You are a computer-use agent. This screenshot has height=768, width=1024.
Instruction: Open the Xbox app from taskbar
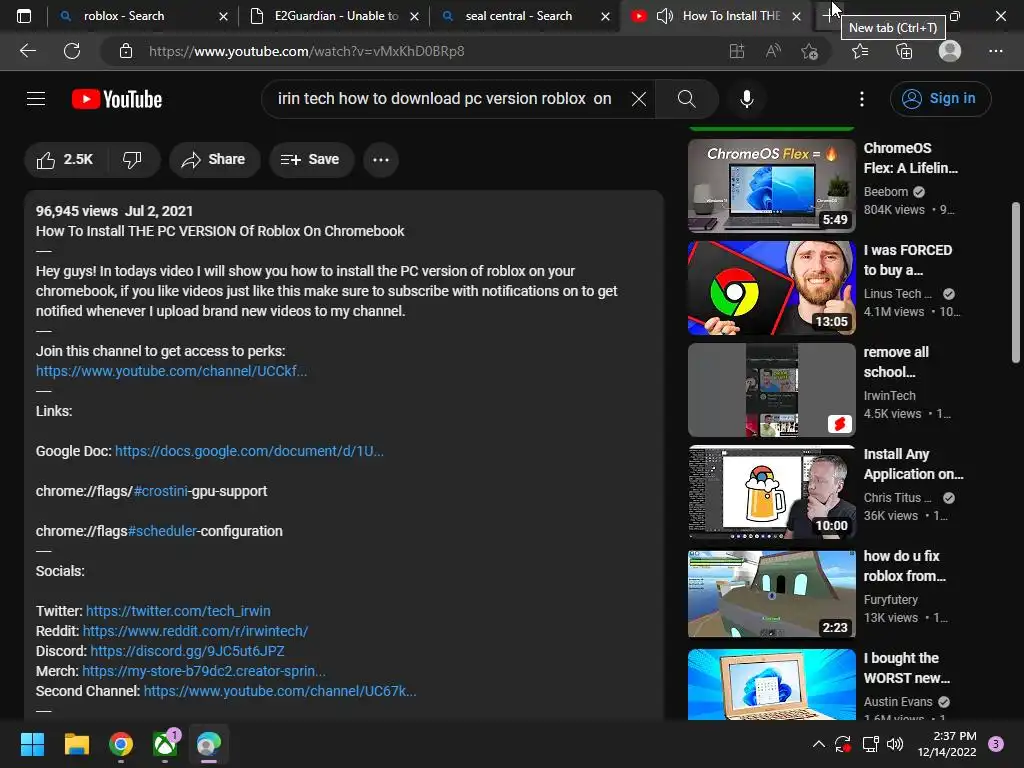tap(165, 744)
